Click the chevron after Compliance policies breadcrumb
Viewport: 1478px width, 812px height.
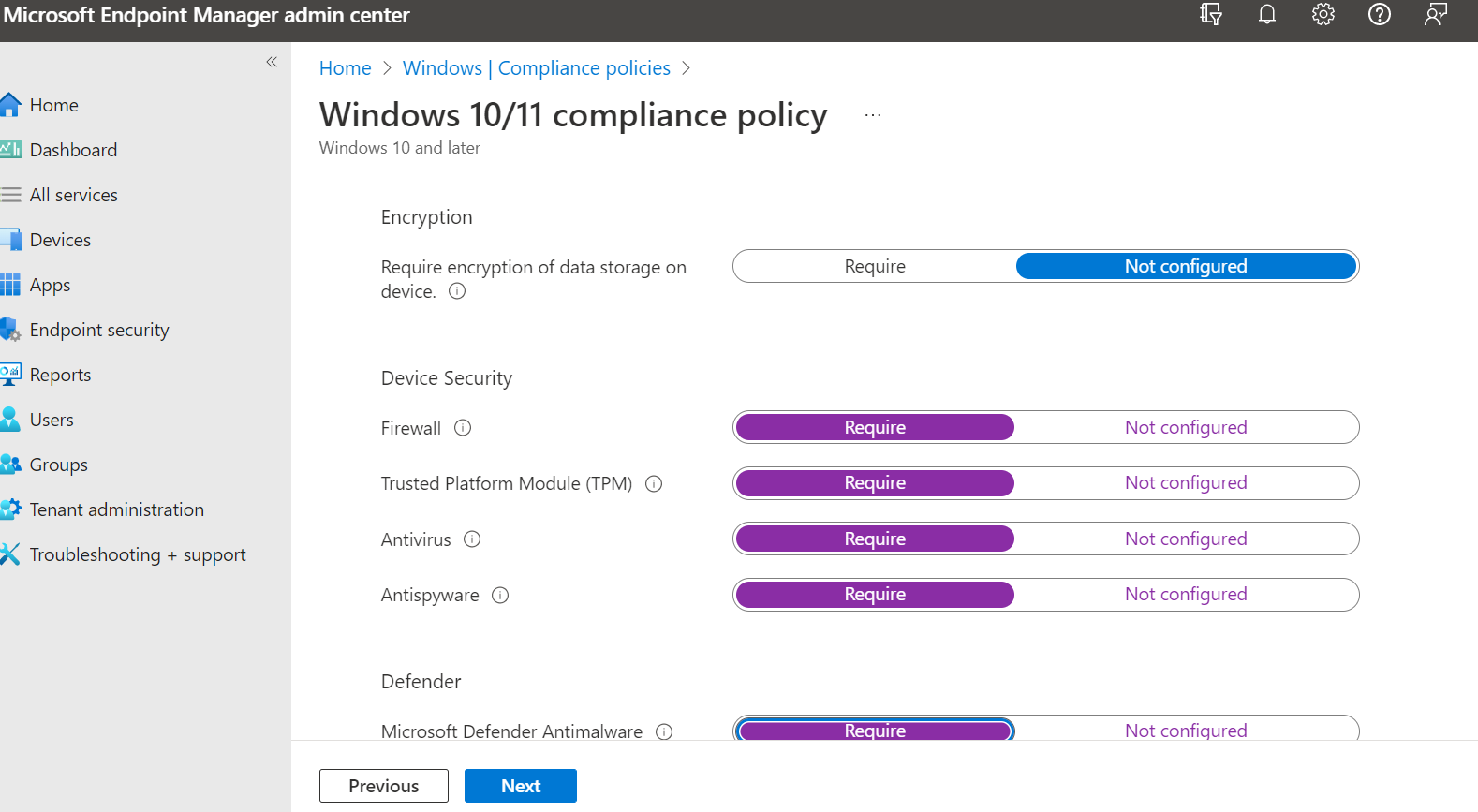687,68
